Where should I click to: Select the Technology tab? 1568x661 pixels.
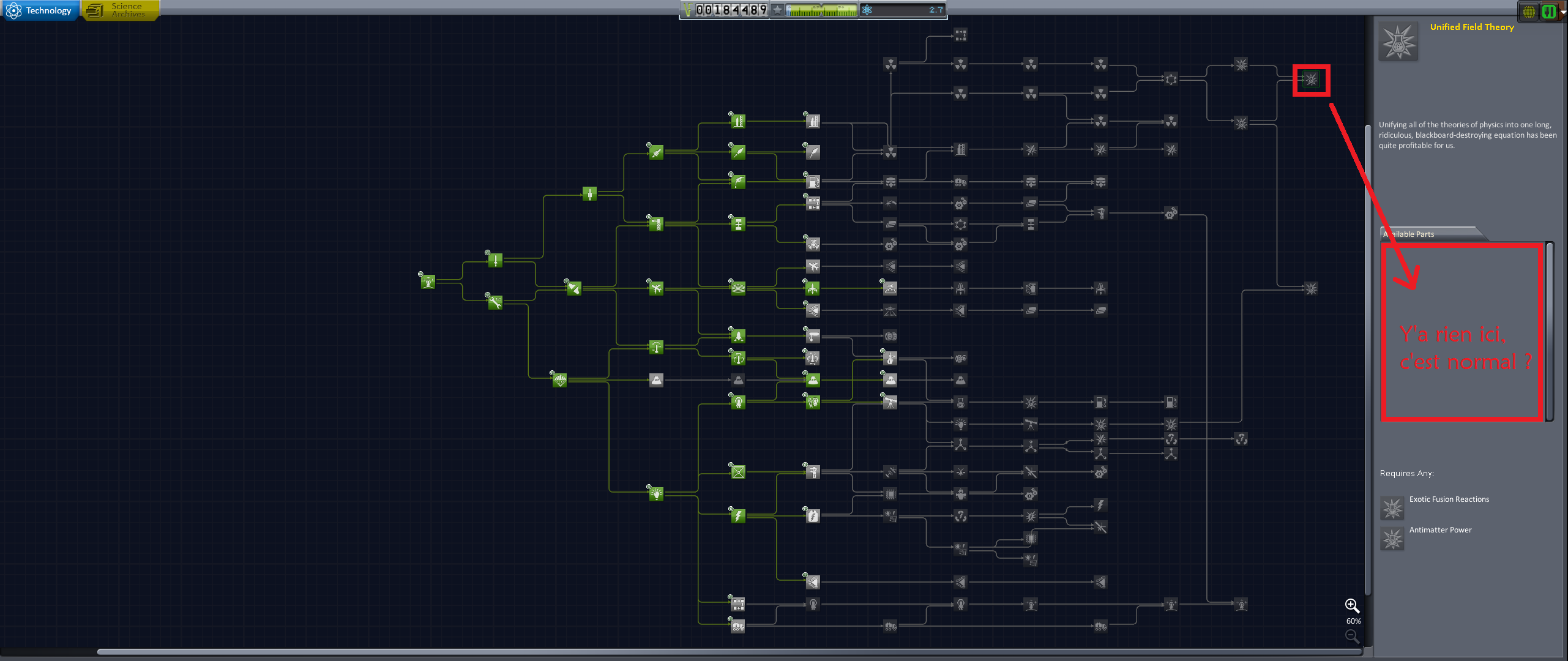(x=40, y=9)
